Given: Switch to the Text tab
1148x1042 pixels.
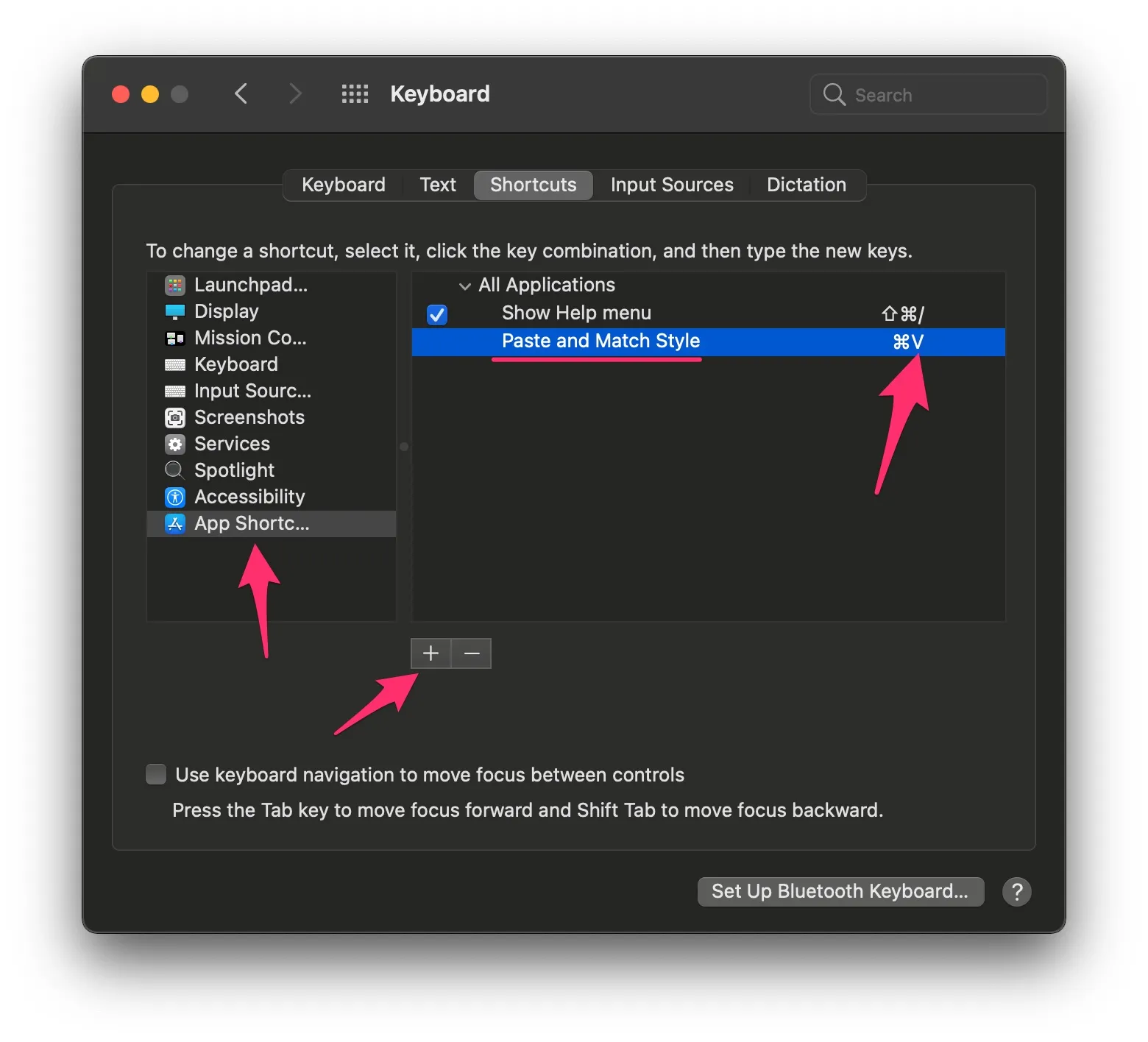Looking at the screenshot, I should coord(438,185).
